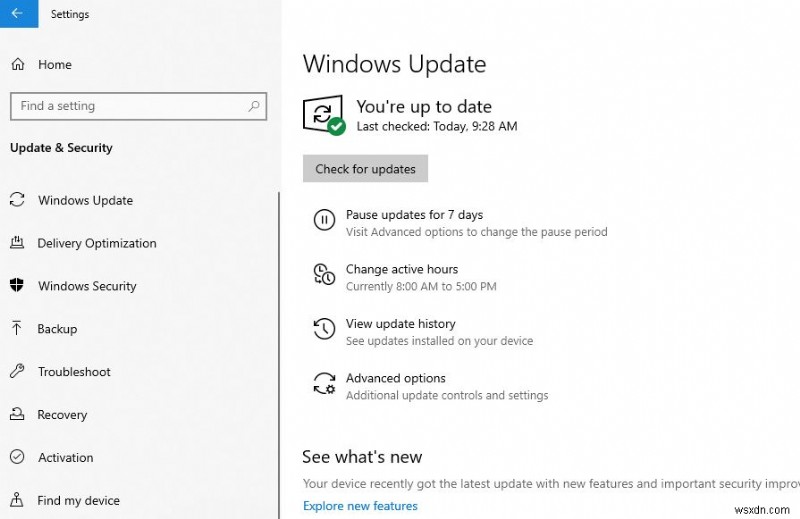
Task: Click the Home house icon
Action: pyautogui.click(x=18, y=64)
